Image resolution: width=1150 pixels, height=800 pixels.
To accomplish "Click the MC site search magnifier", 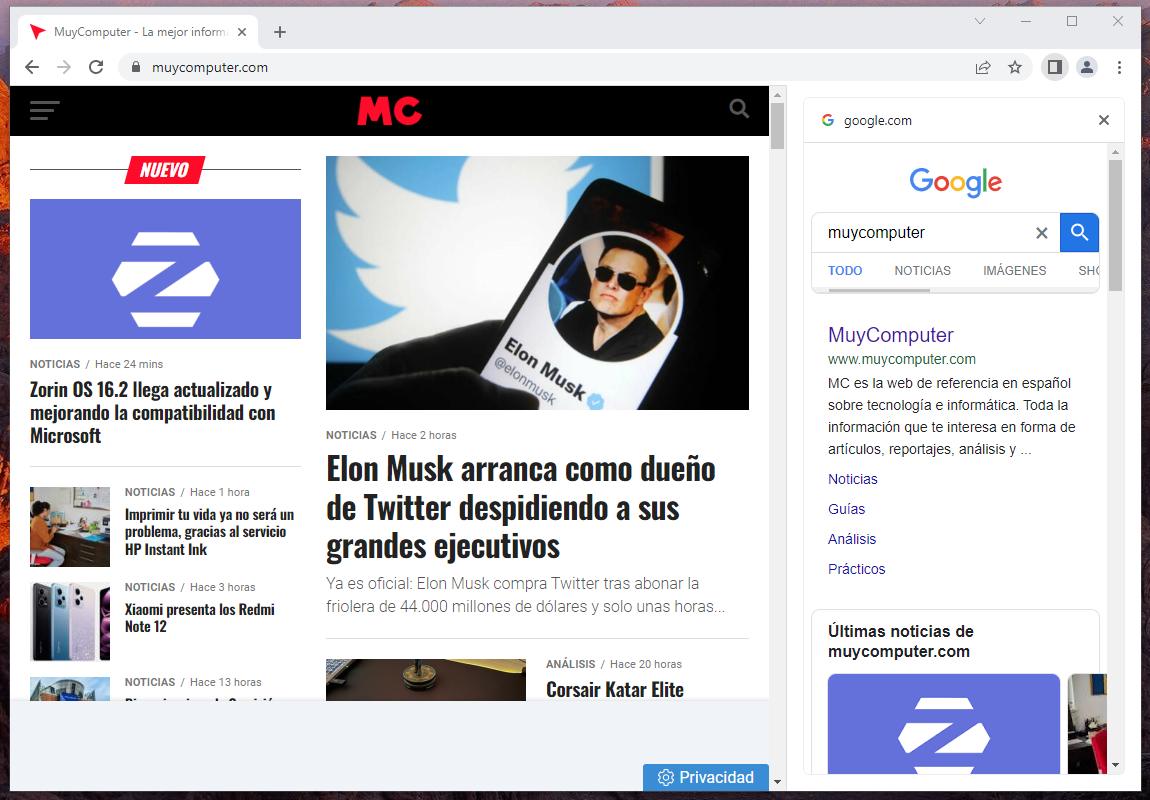I will (x=739, y=109).
